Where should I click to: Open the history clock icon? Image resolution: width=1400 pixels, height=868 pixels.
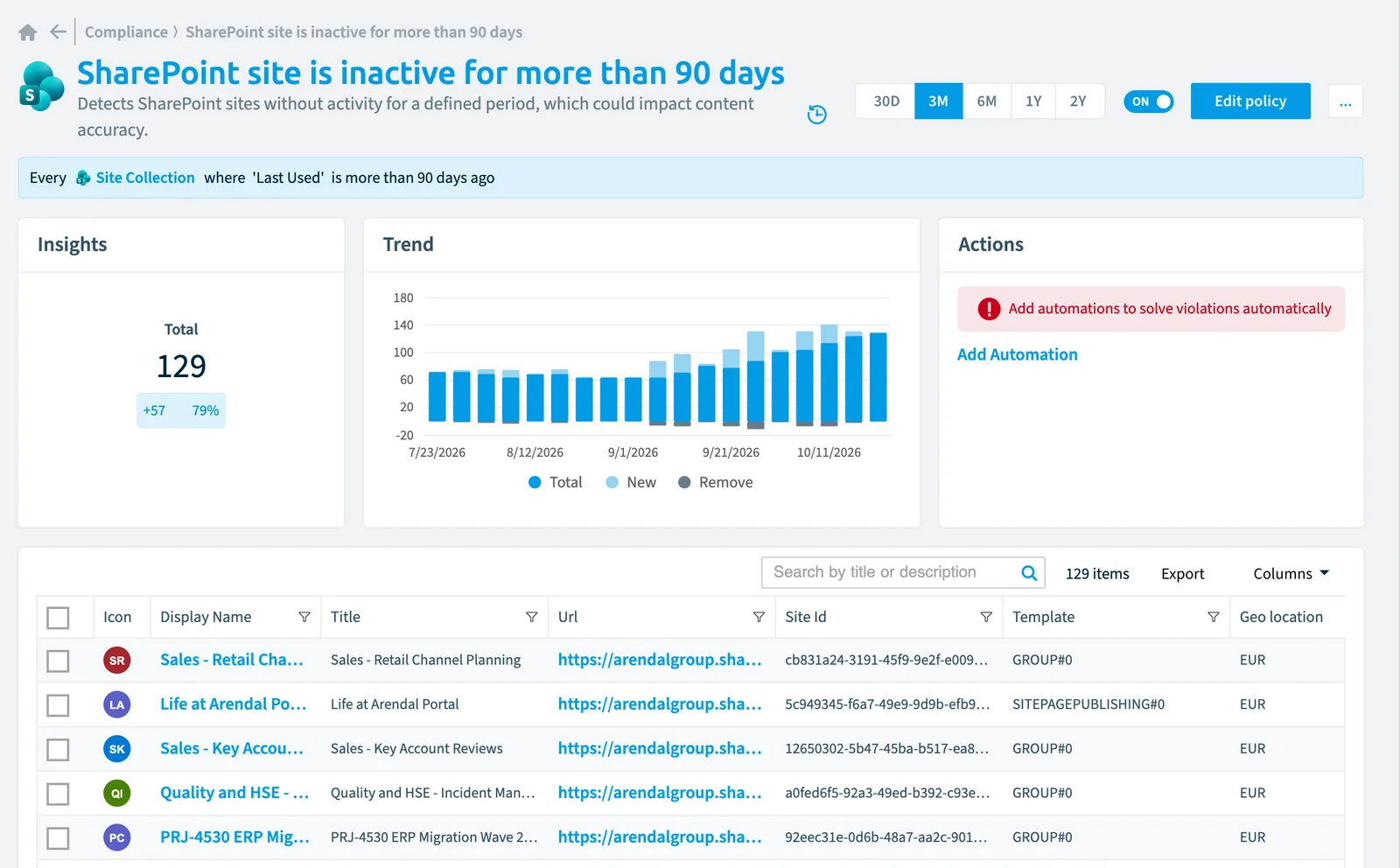point(816,114)
